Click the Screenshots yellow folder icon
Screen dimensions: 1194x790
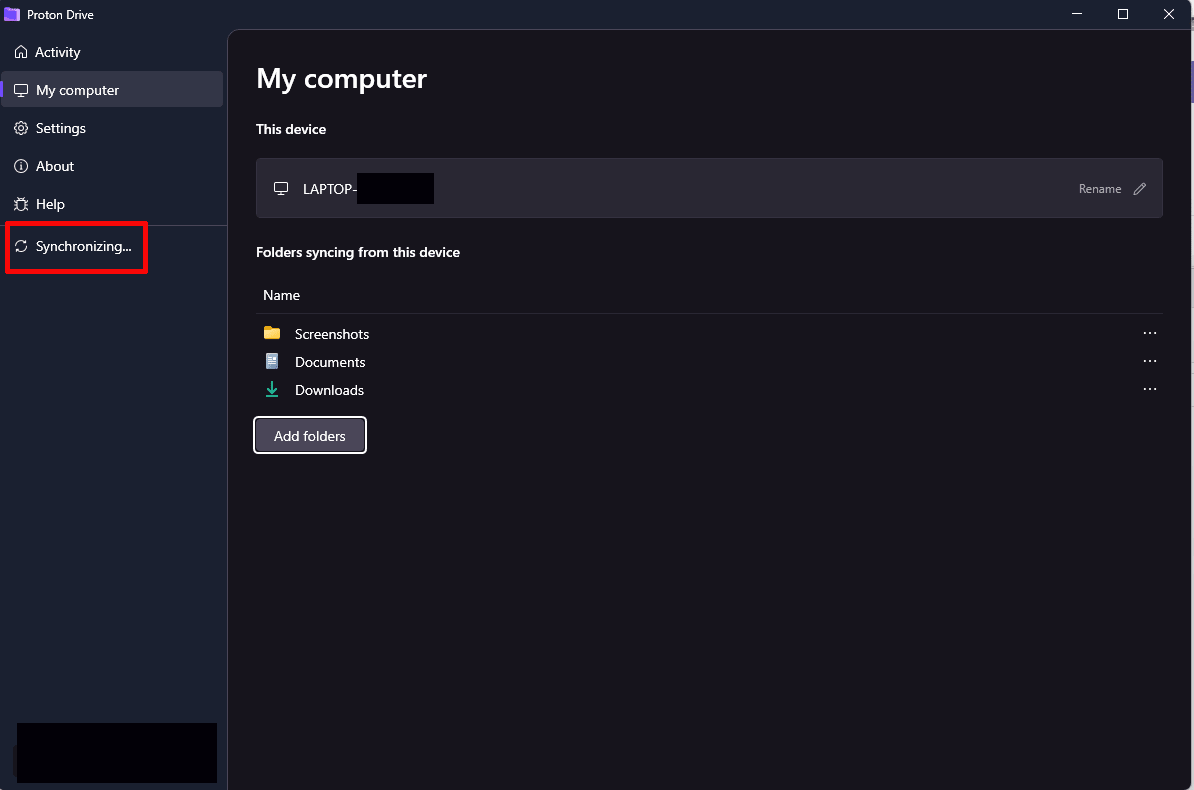click(272, 333)
